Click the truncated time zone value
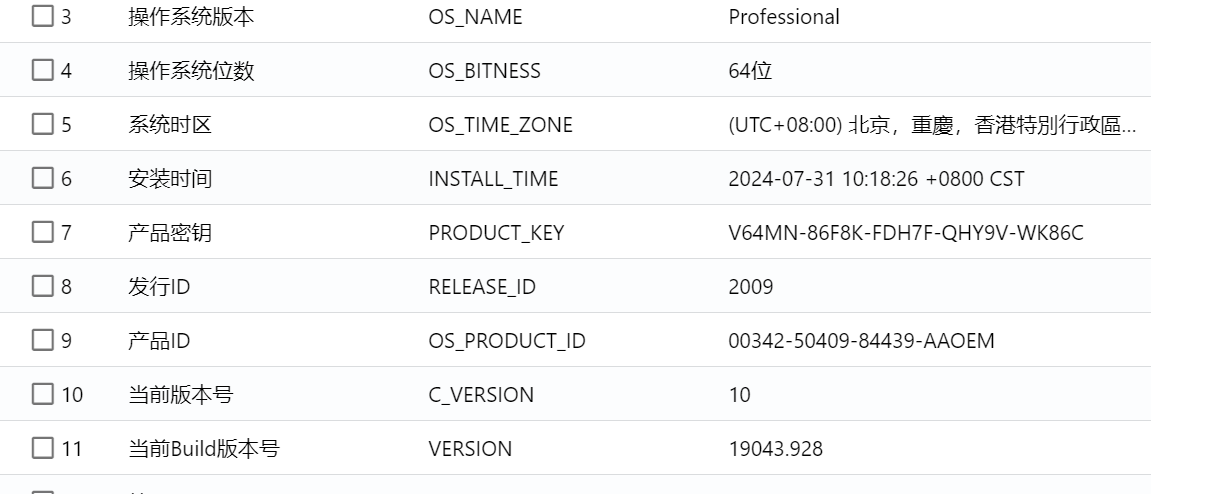Image resolution: width=1227 pixels, height=494 pixels. (931, 125)
